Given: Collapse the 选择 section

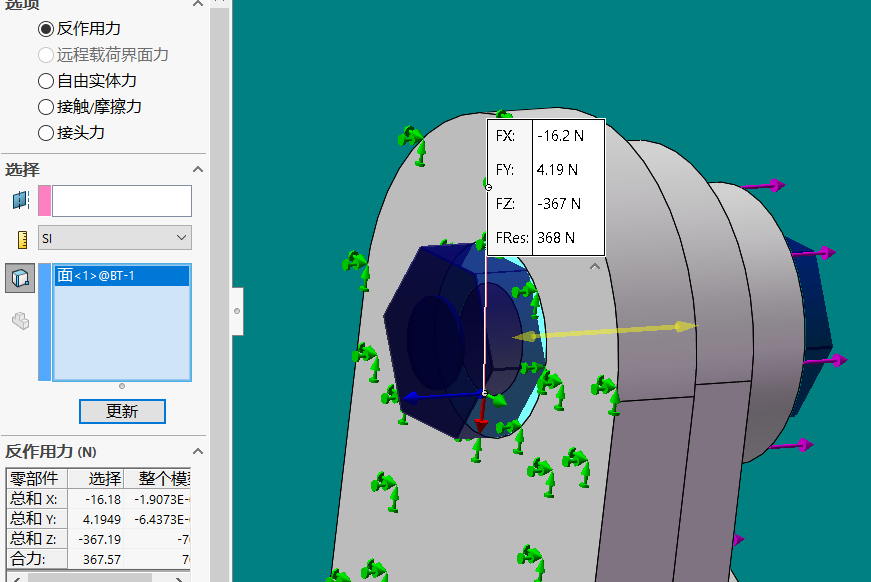Looking at the screenshot, I should click(198, 169).
